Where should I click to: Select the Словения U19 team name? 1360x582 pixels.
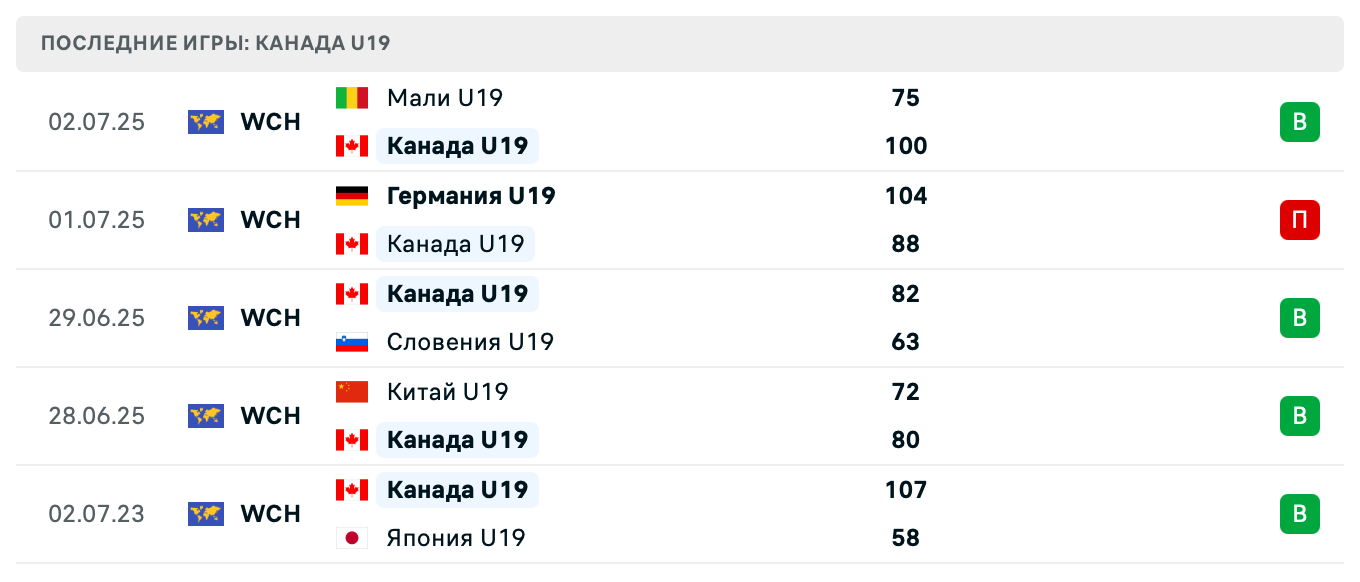[470, 342]
